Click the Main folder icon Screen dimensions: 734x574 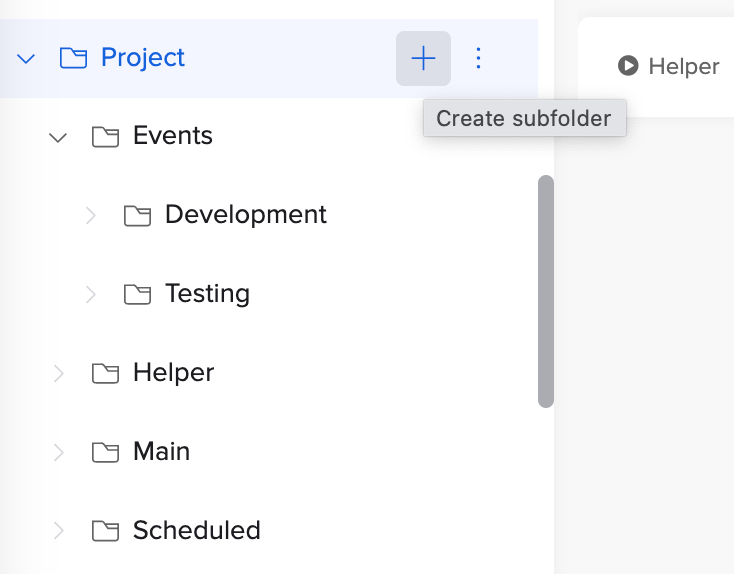105,452
